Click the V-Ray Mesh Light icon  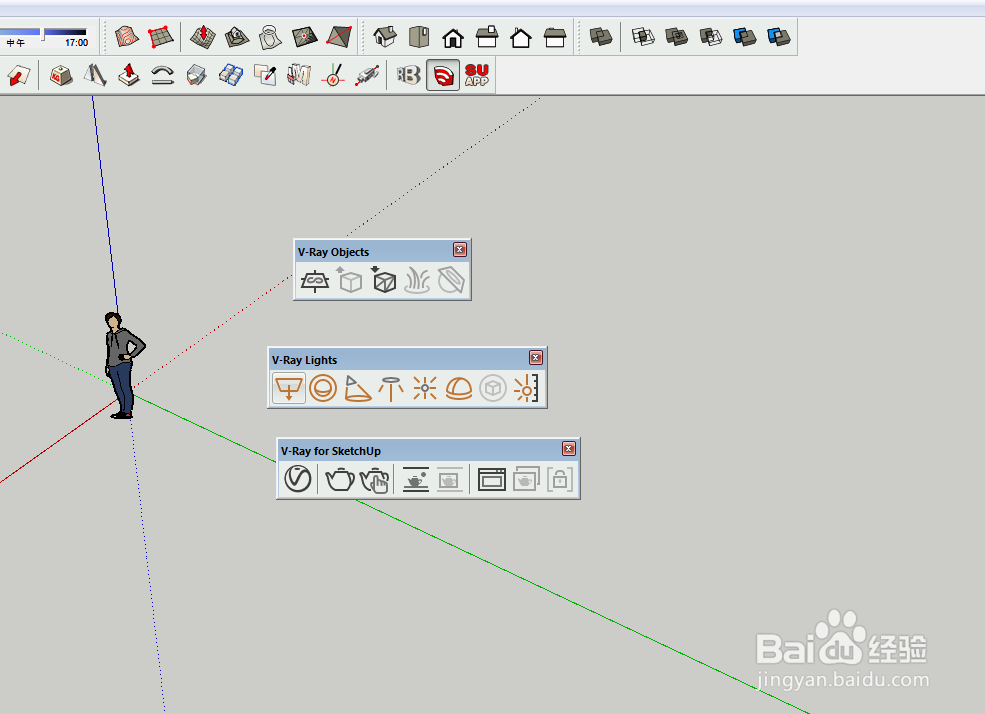[x=492, y=389]
